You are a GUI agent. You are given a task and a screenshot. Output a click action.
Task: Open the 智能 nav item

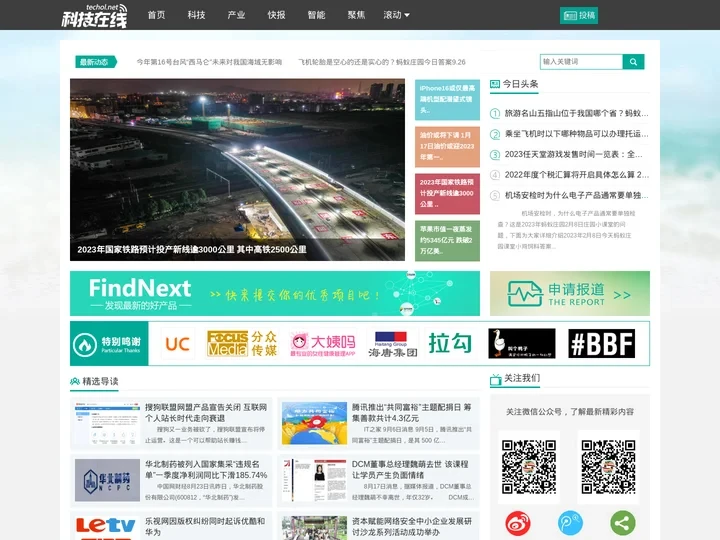pyautogui.click(x=316, y=15)
